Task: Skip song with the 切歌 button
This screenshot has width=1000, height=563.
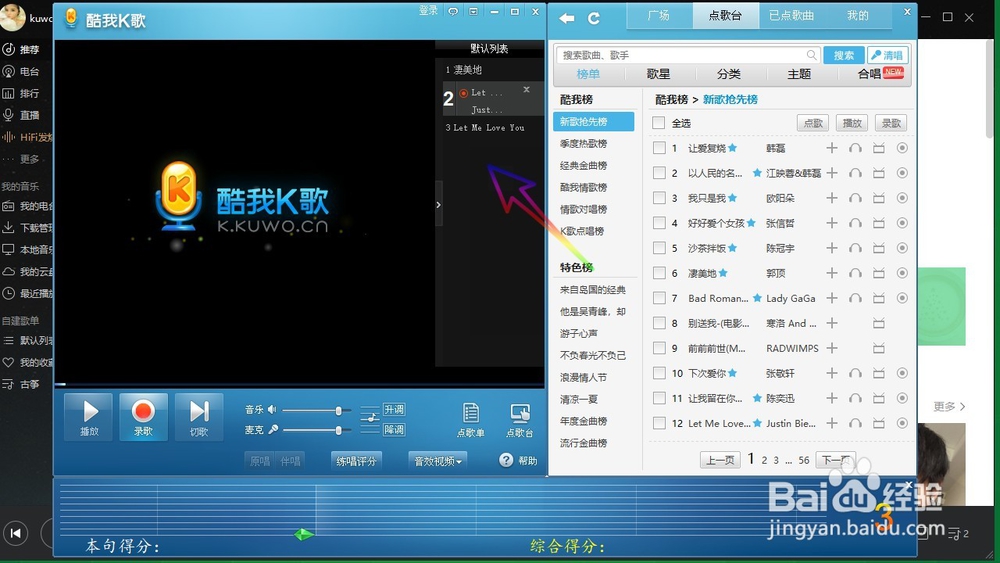Action: click(199, 417)
